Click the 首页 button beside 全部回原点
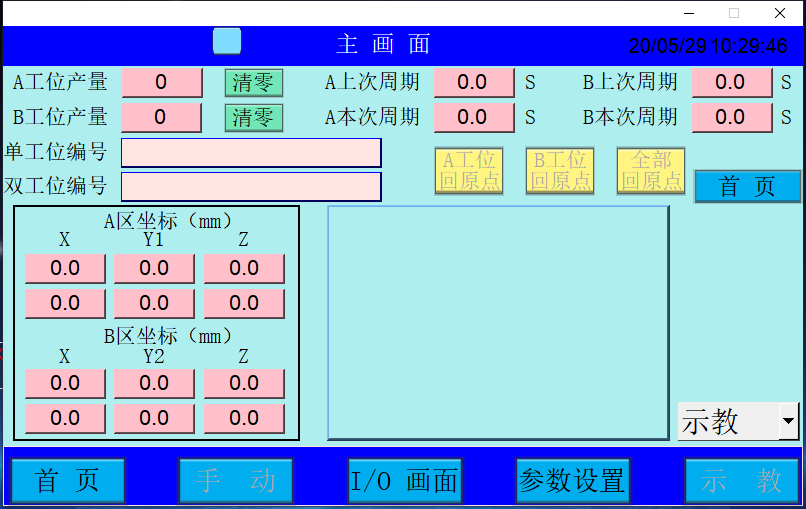The image size is (806, 509). tap(747, 186)
